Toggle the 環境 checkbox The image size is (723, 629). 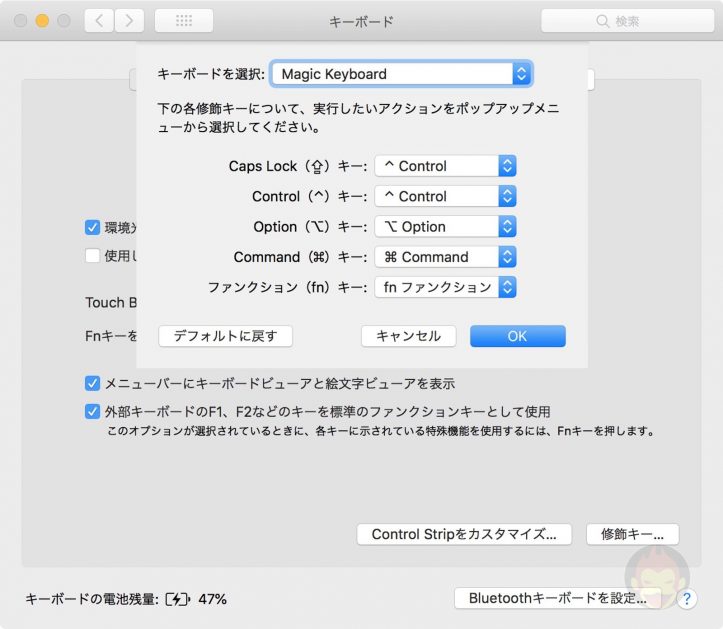point(92,227)
